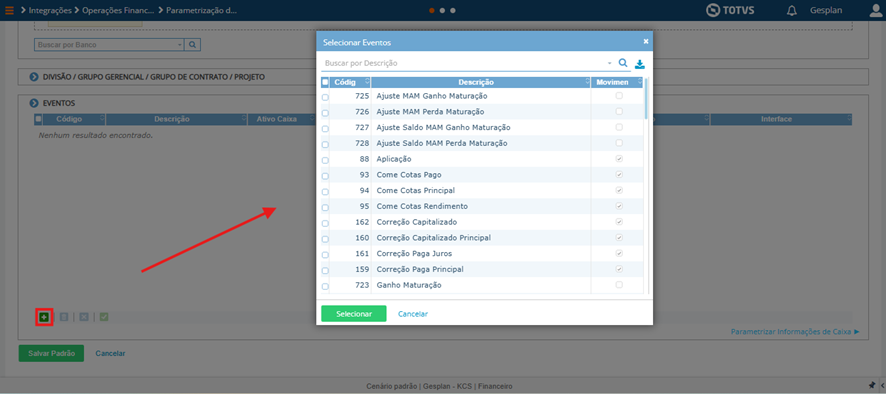Check the row for Come Cotas Pago
Viewport: 886px width, 394px height.
325,176
